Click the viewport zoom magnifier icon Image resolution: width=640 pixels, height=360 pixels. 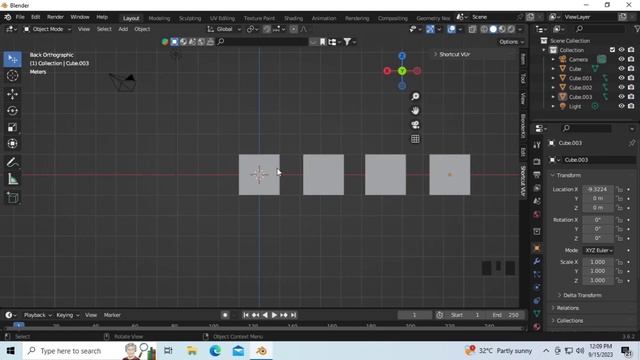click(415, 96)
